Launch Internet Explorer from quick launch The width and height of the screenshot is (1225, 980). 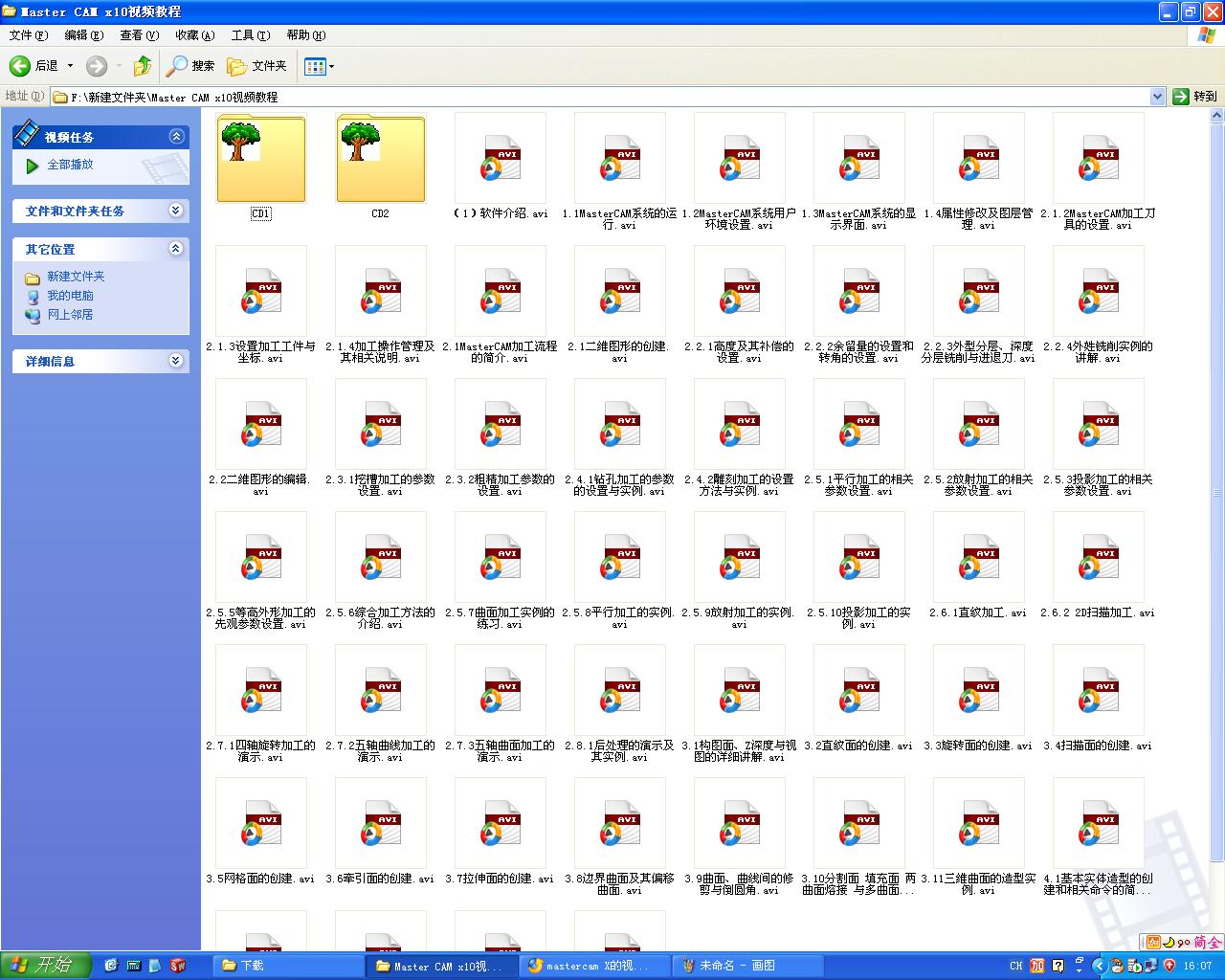[111, 966]
